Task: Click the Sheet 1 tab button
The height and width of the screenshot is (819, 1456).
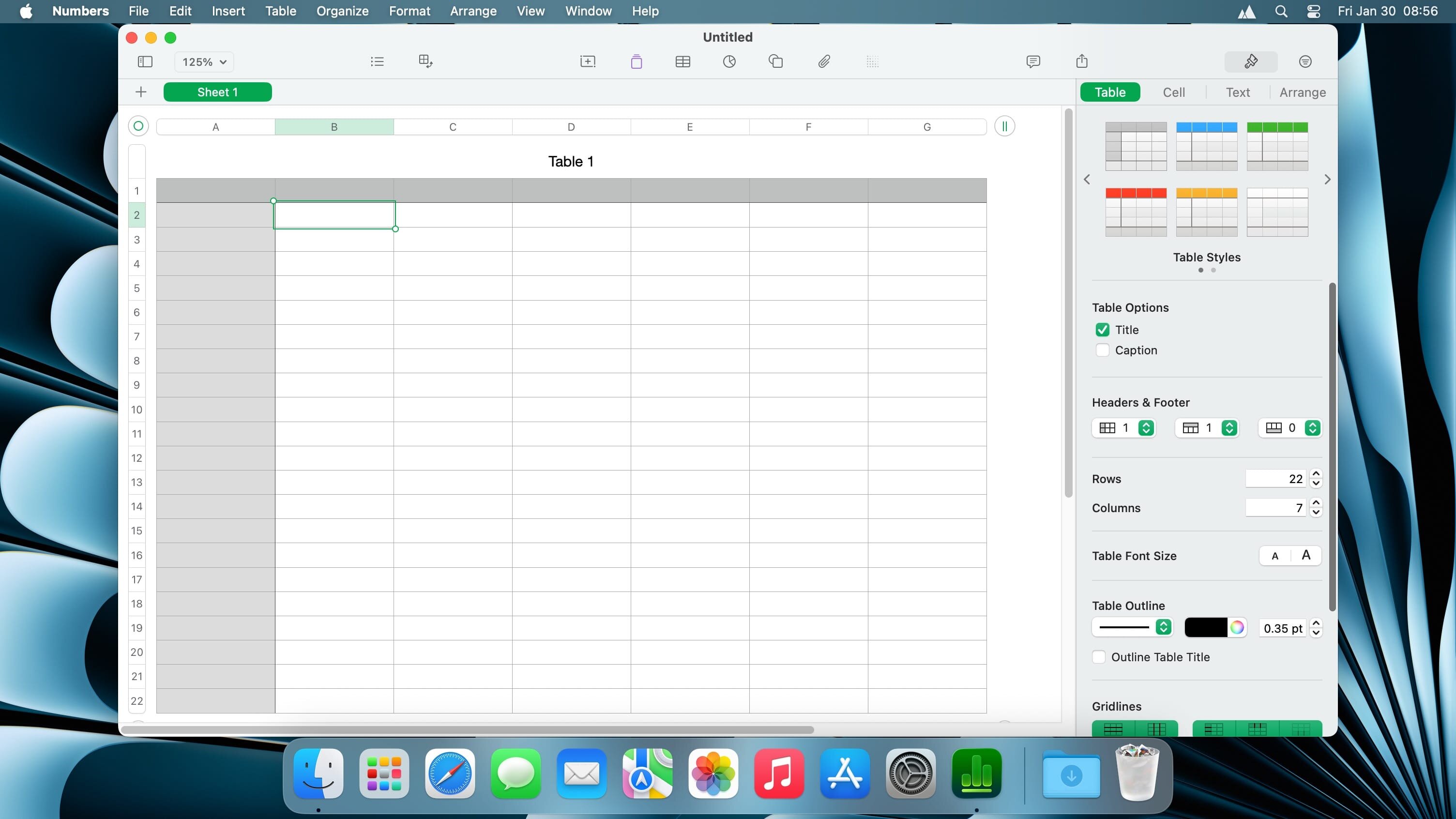Action: [x=217, y=92]
